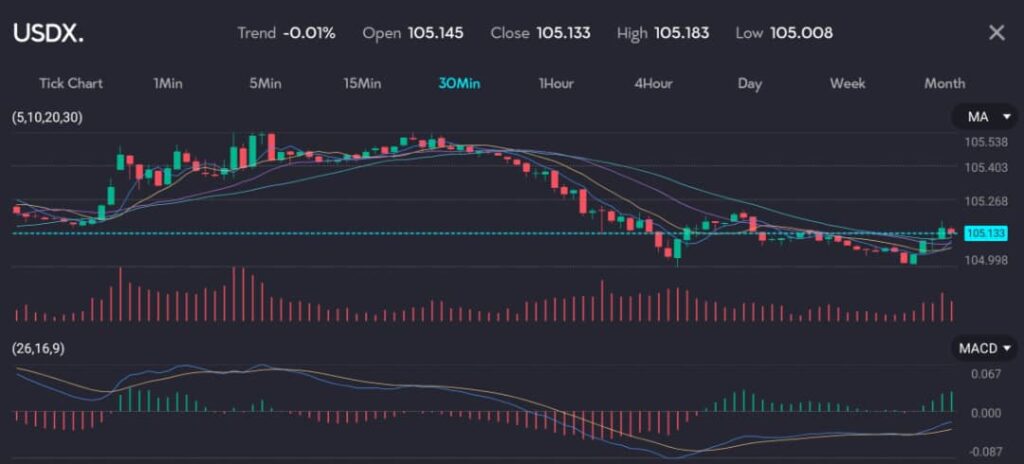This screenshot has width=1024, height=464.
Task: Select the 1Min timeframe tab
Action: pyautogui.click(x=168, y=83)
